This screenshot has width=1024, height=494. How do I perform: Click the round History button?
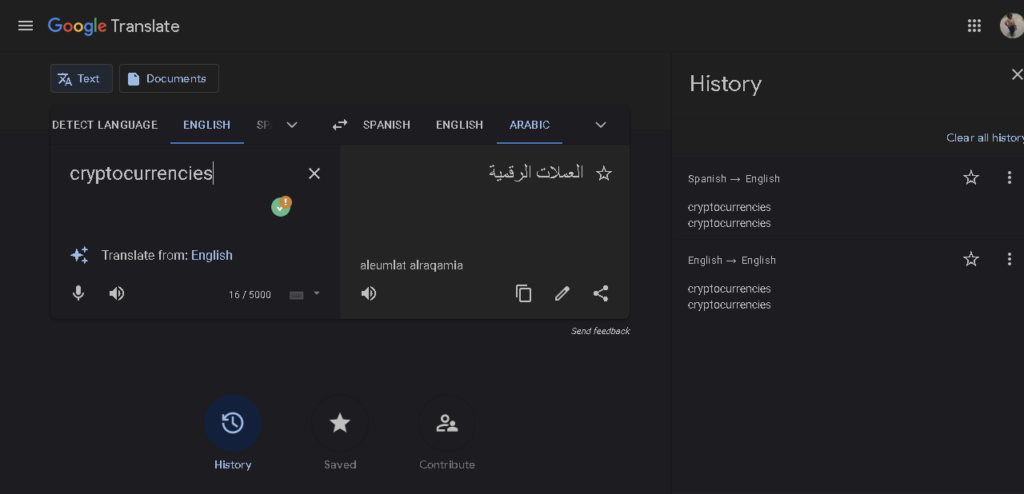click(232, 423)
